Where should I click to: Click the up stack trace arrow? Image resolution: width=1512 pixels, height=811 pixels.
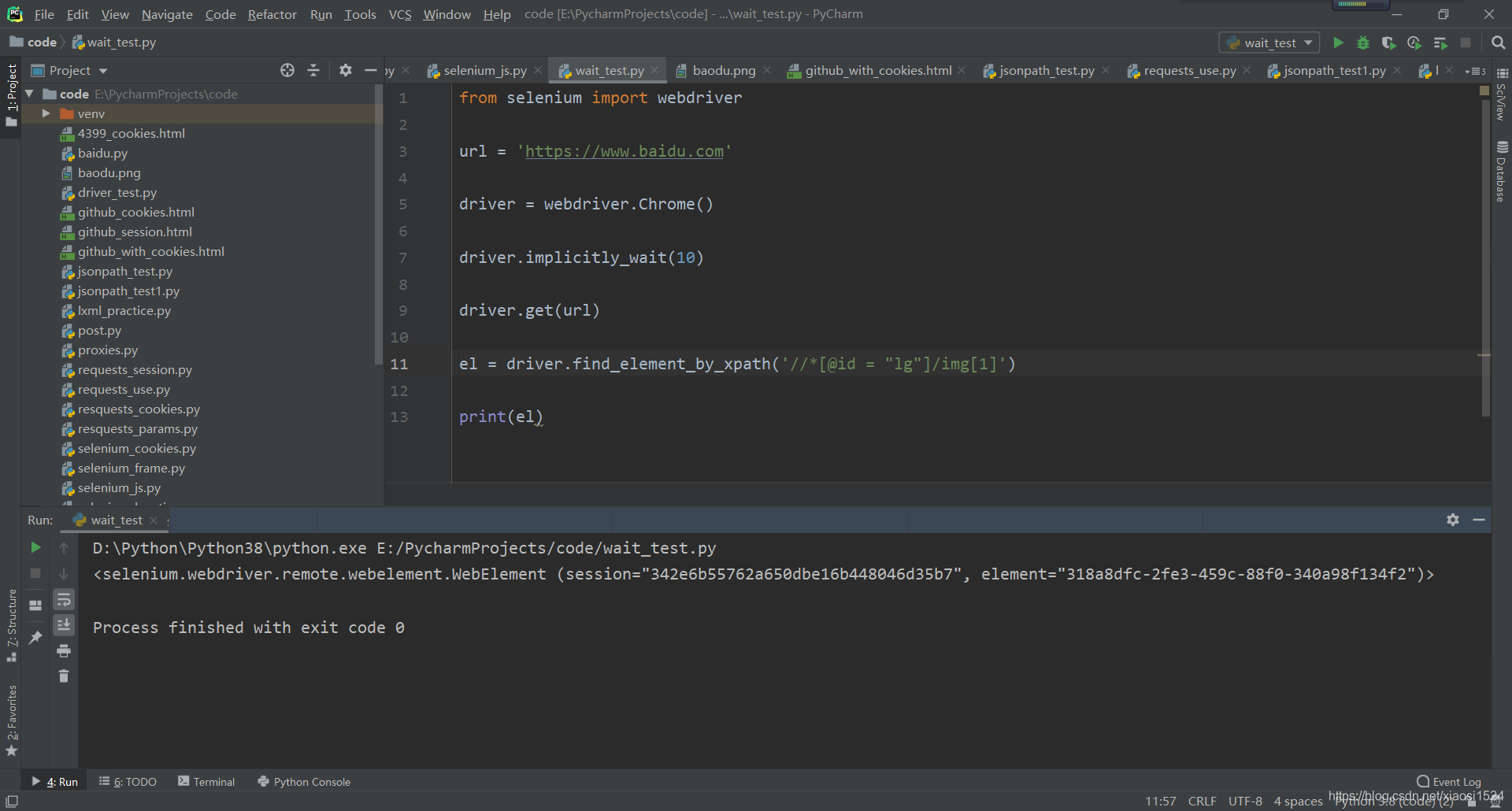pos(64,547)
